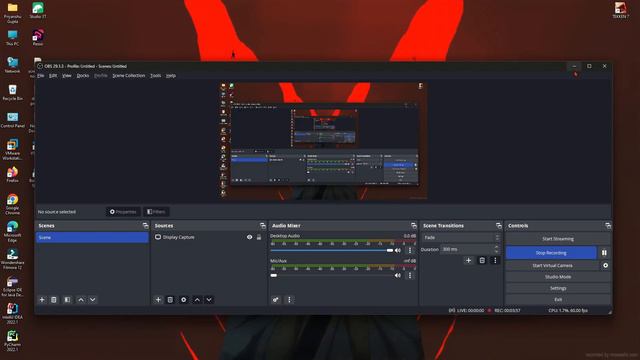This screenshot has height=360, width=640.
Task: Float the Audio Mixer dock panel
Action: click(x=413, y=226)
